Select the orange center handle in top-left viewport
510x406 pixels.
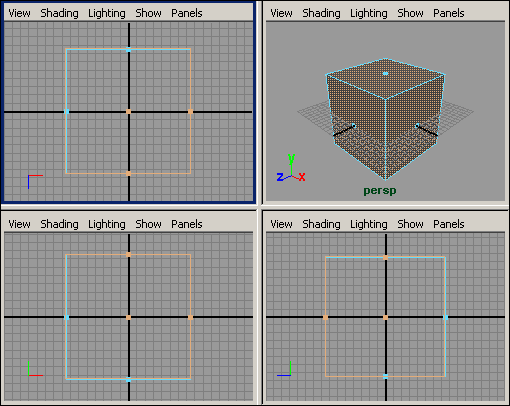pos(128,112)
